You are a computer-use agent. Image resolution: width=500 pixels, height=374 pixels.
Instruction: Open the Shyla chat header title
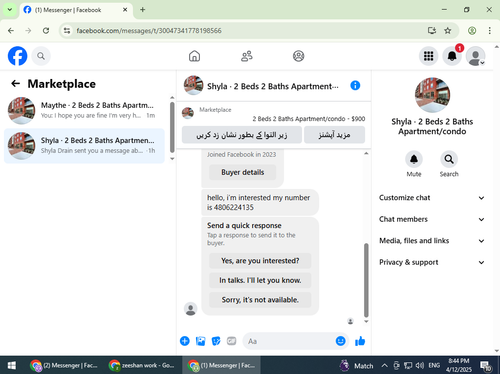click(x=273, y=86)
